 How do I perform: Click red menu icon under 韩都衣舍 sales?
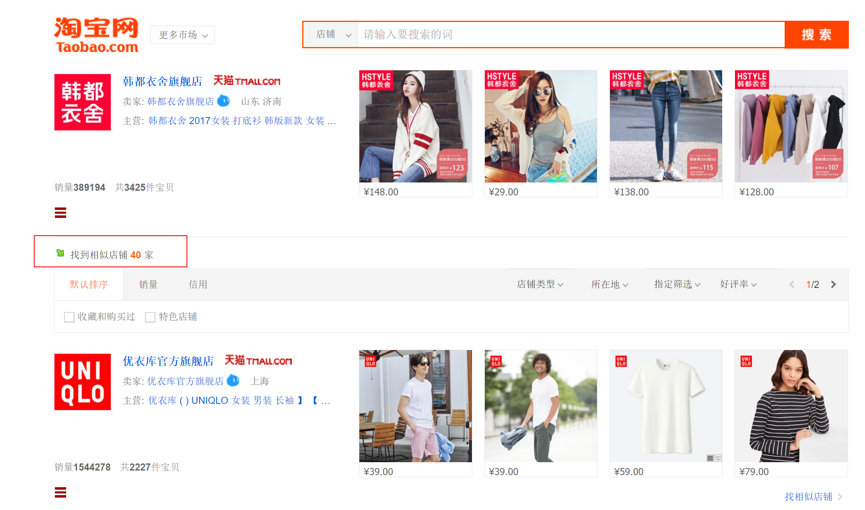pyautogui.click(x=61, y=212)
